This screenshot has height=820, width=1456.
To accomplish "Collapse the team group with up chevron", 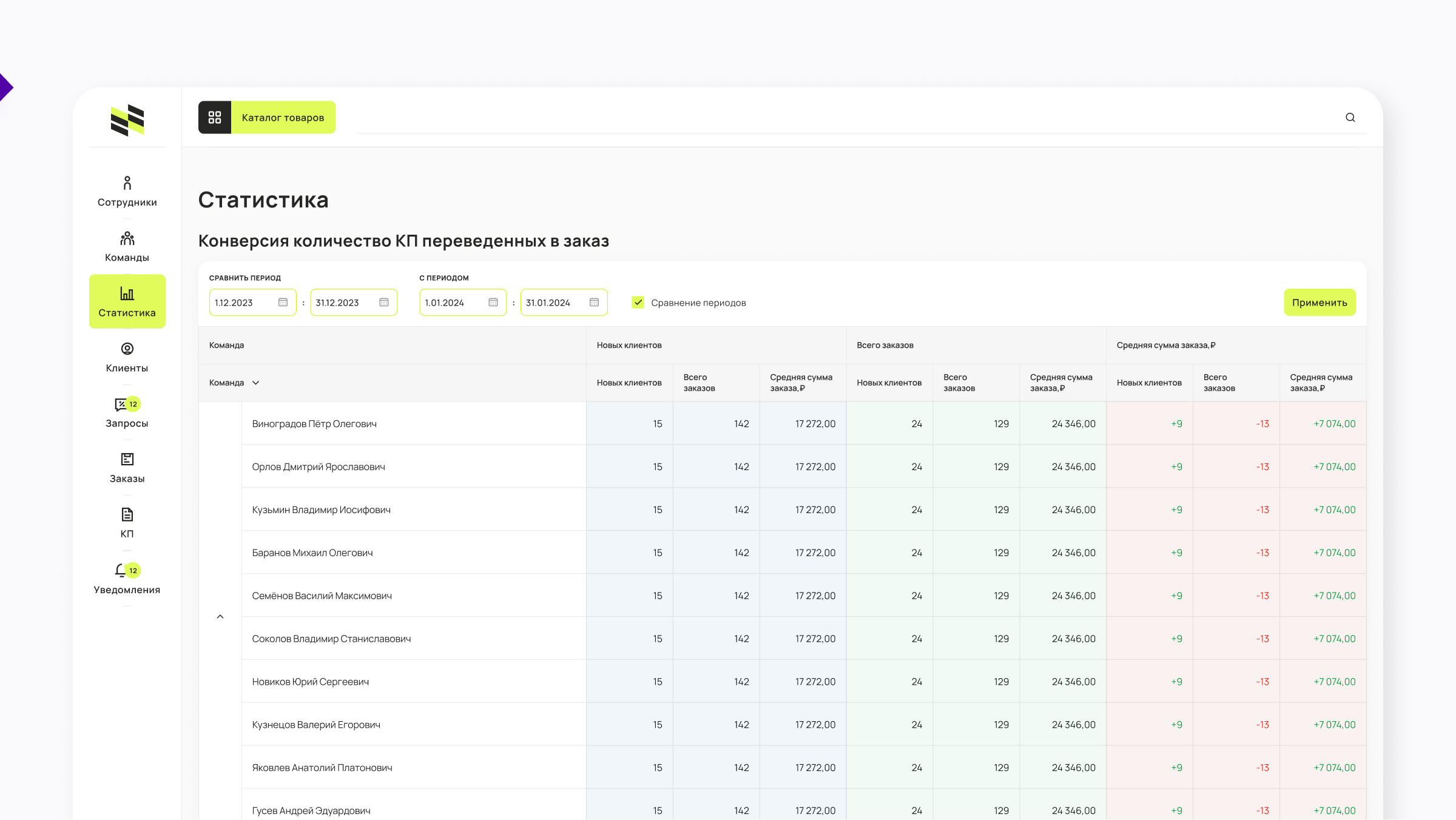I will point(220,617).
